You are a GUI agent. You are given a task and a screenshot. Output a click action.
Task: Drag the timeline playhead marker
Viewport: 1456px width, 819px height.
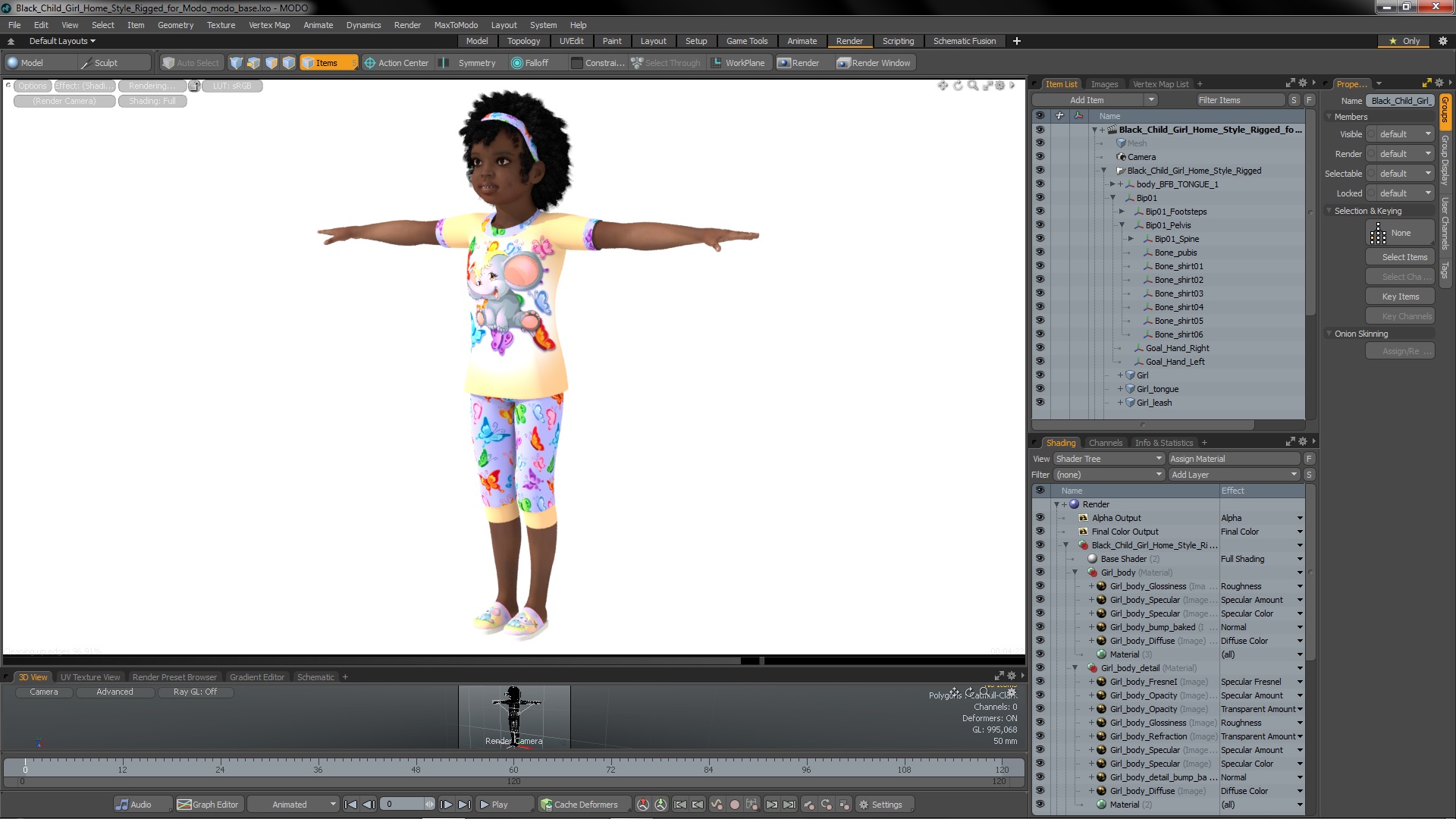[x=26, y=764]
